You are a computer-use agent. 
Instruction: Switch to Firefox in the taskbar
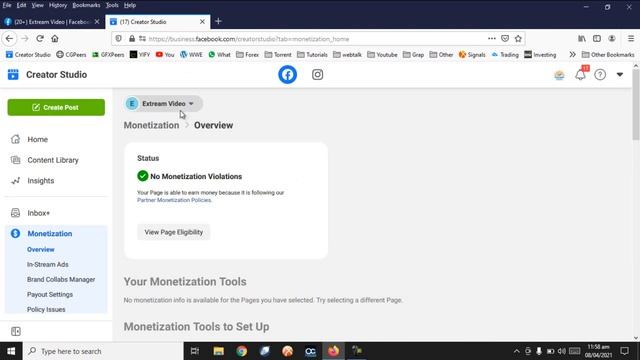(333, 351)
